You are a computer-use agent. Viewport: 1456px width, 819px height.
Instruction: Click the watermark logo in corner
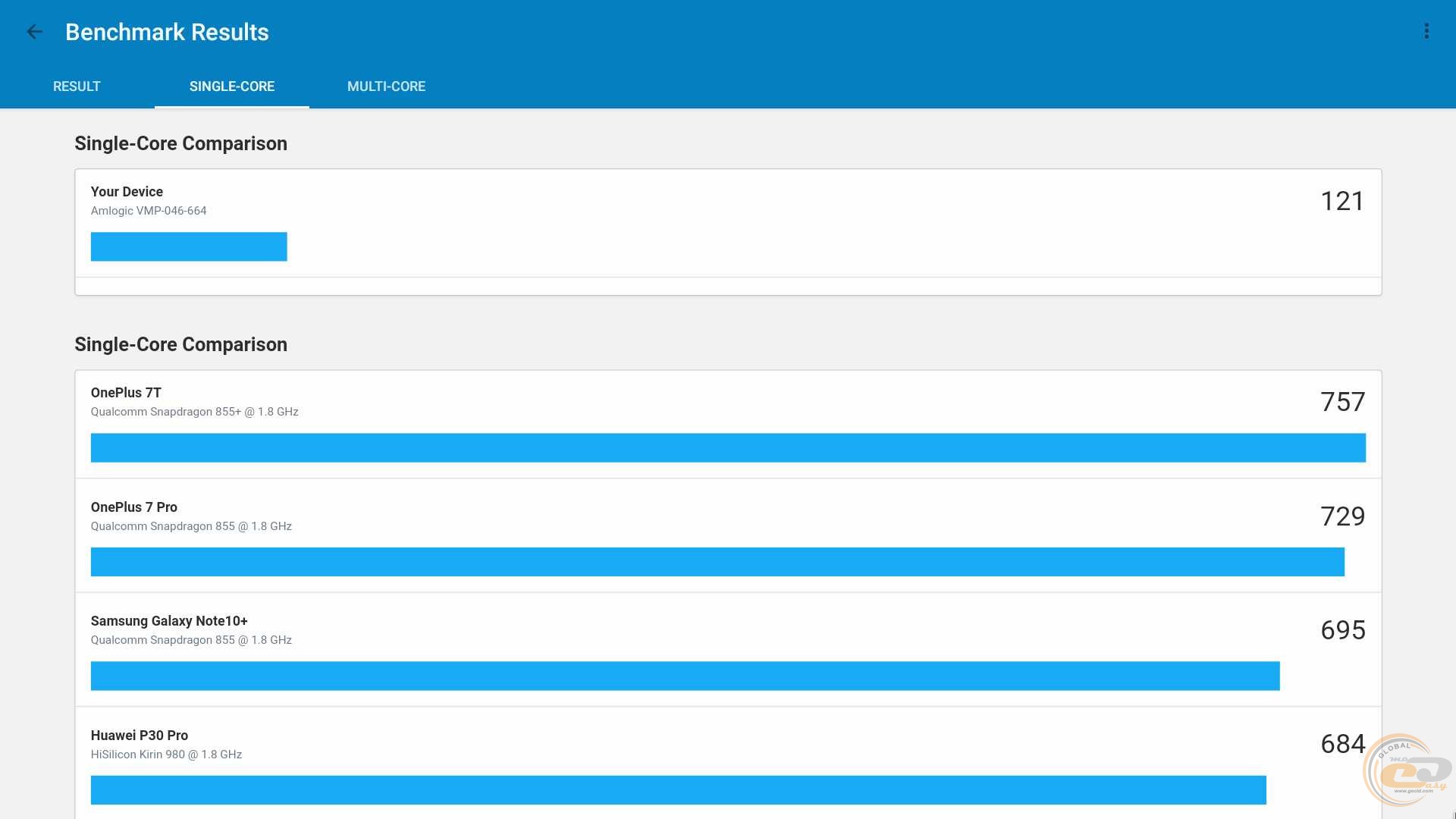click(x=1407, y=772)
